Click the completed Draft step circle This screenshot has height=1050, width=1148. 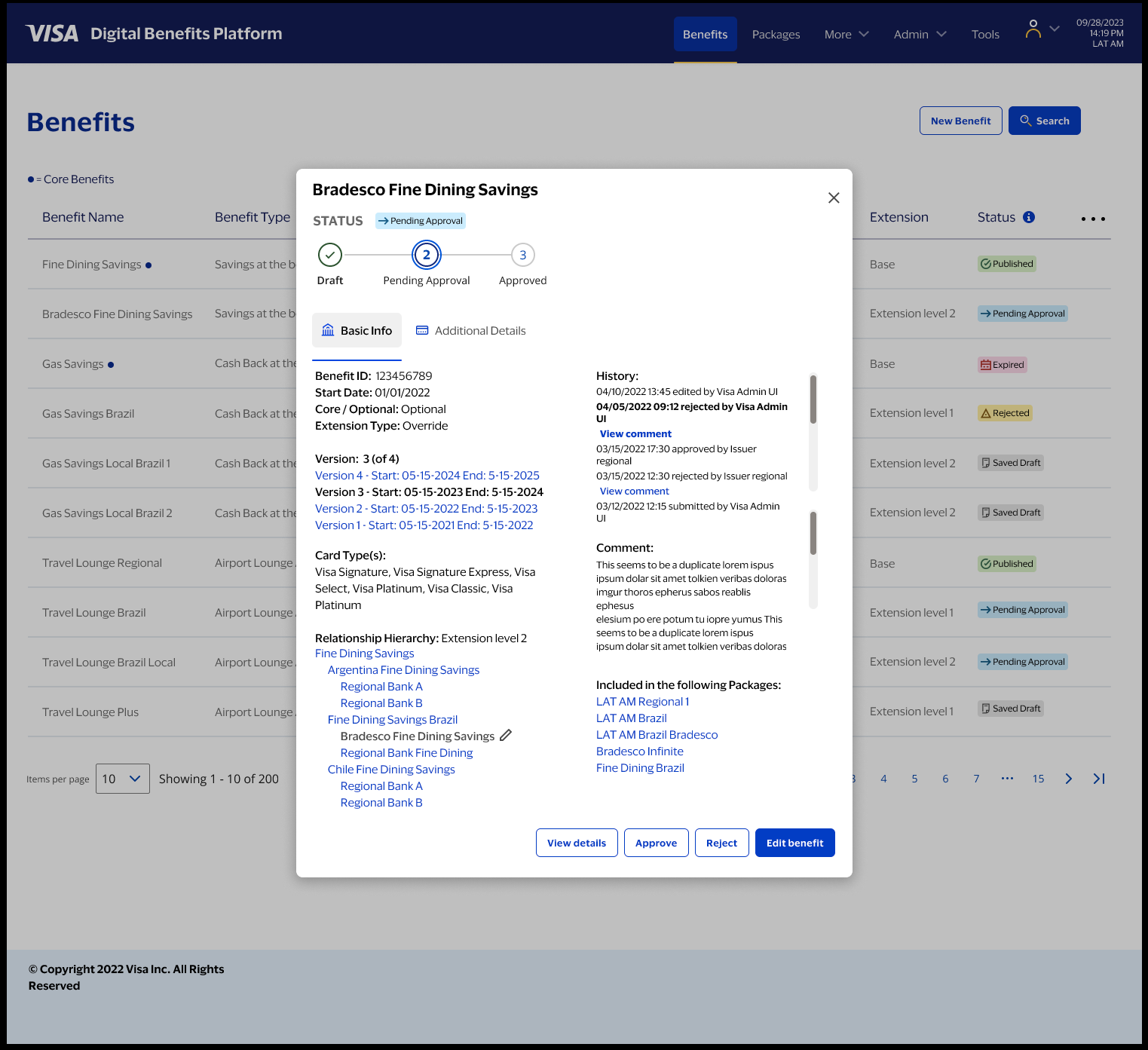[x=330, y=255]
